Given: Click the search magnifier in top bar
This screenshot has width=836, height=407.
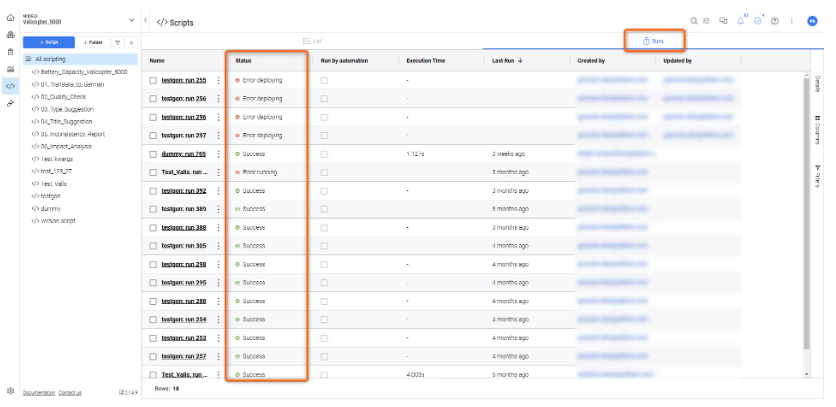Looking at the screenshot, I should [x=694, y=21].
